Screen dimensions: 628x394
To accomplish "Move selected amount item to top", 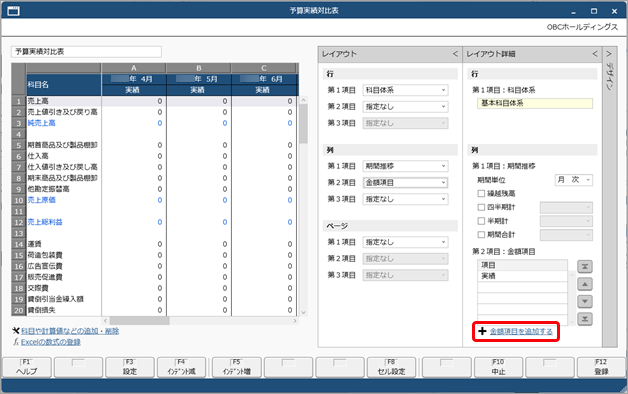I will pyautogui.click(x=585, y=267).
